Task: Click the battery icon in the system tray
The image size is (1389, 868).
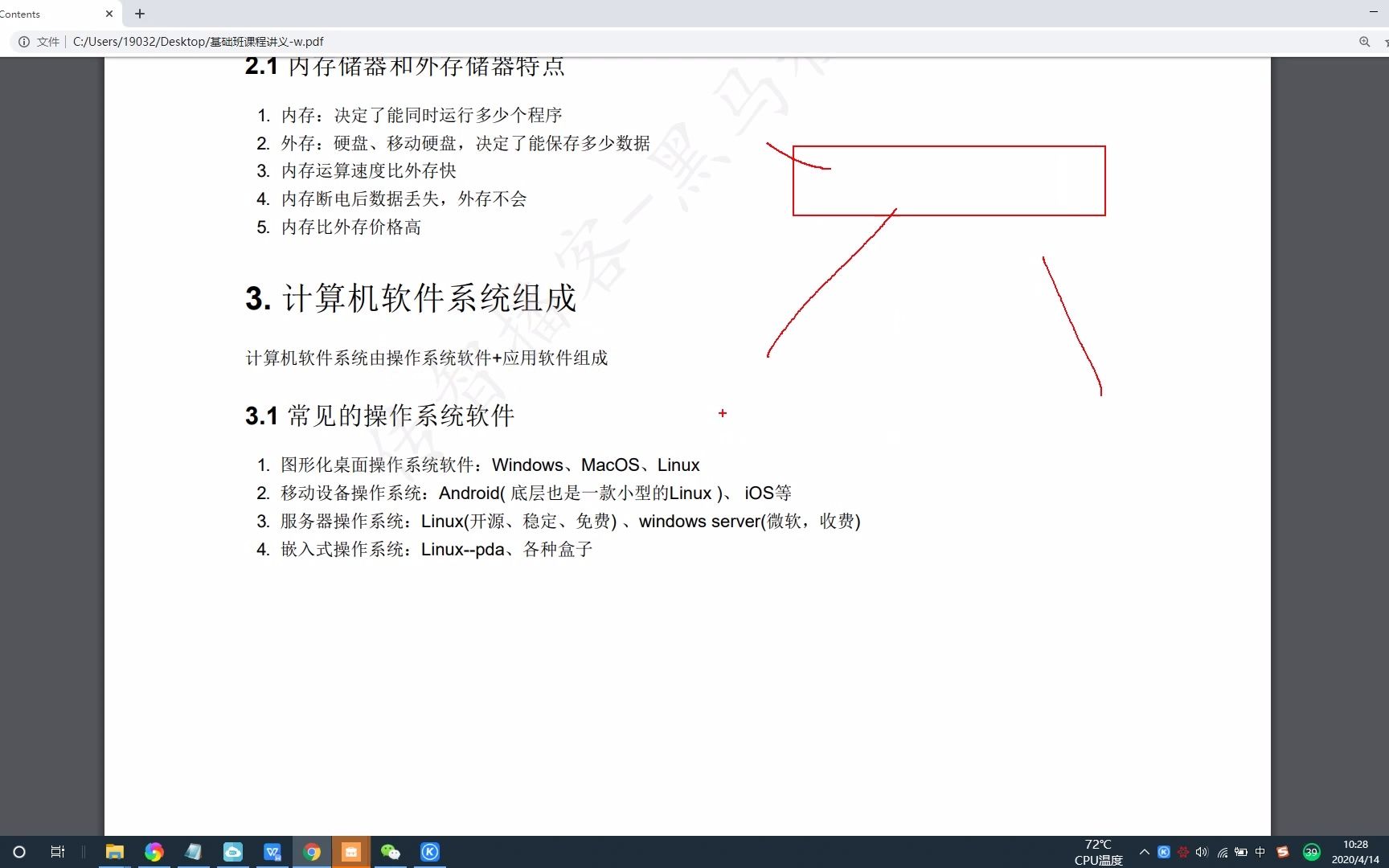Action: tap(1242, 852)
